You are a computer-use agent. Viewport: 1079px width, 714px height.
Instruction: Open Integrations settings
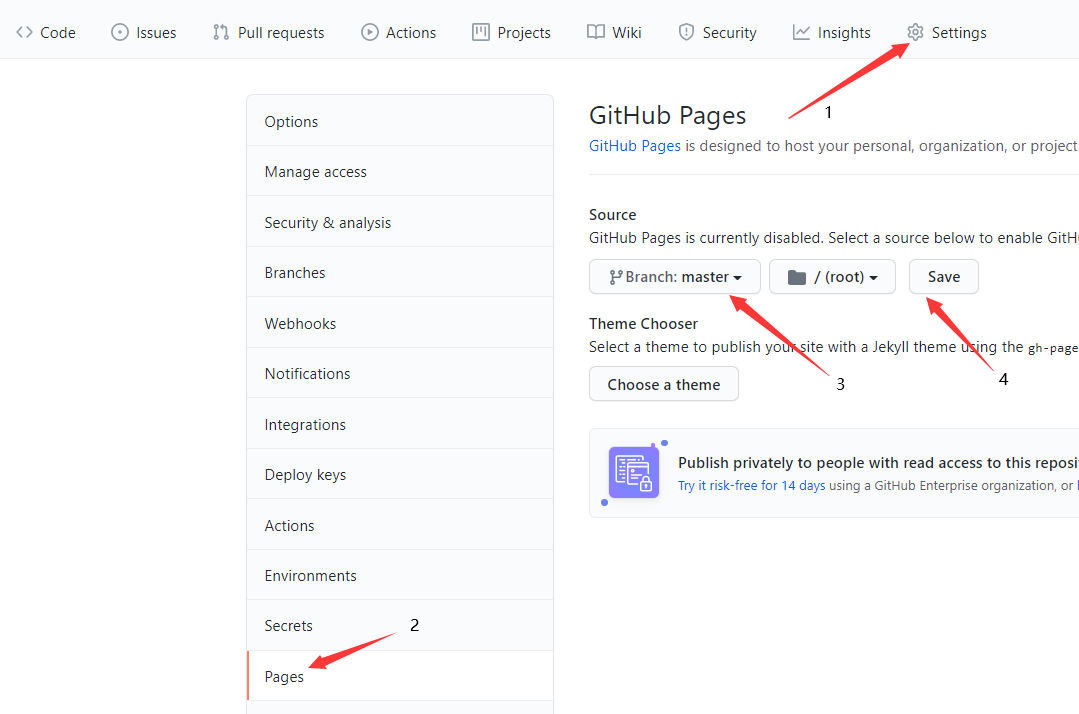click(400, 424)
